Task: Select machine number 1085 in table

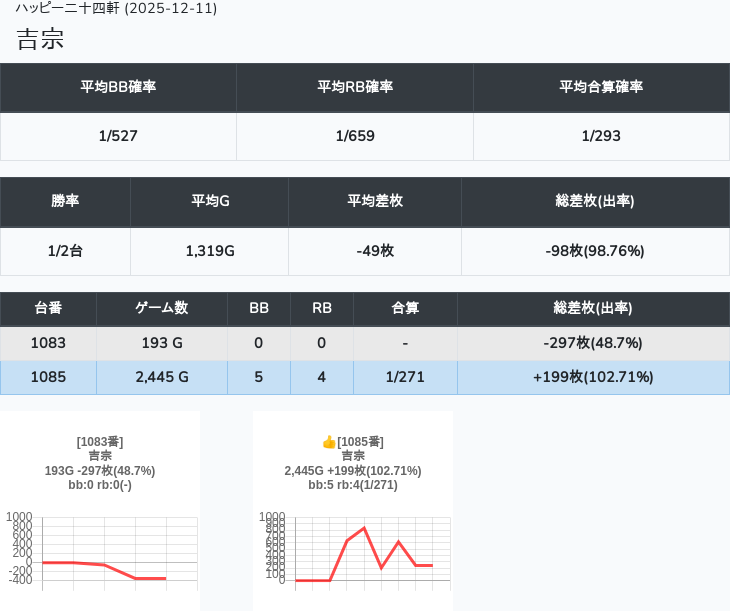Action: pos(48,377)
